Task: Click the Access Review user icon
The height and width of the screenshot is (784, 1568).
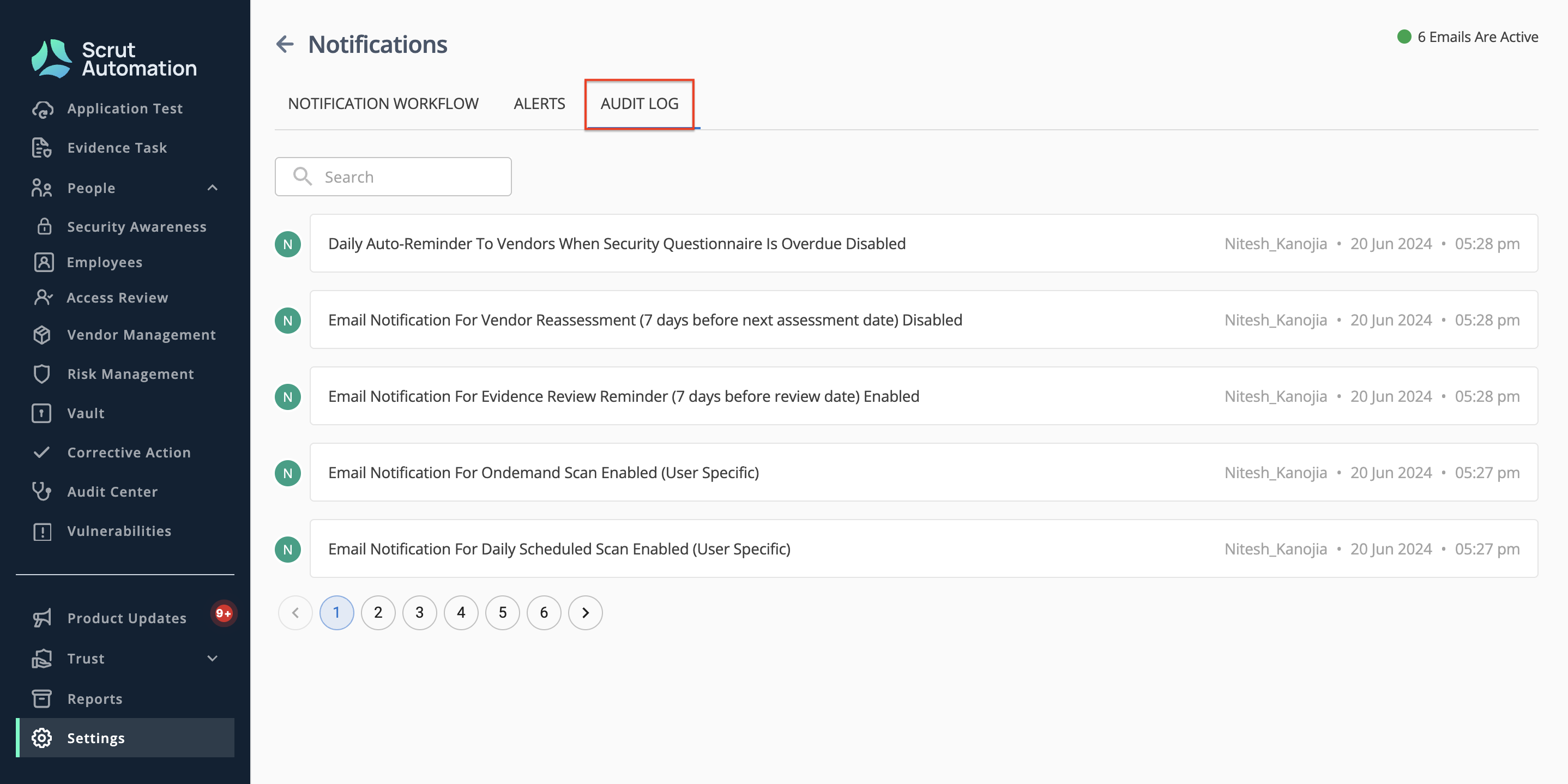Action: point(43,298)
